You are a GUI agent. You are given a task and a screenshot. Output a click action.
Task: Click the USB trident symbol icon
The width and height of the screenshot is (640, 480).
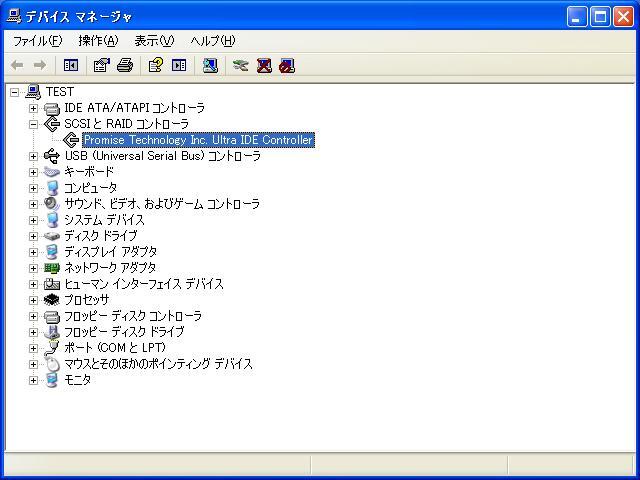pyautogui.click(x=52, y=156)
